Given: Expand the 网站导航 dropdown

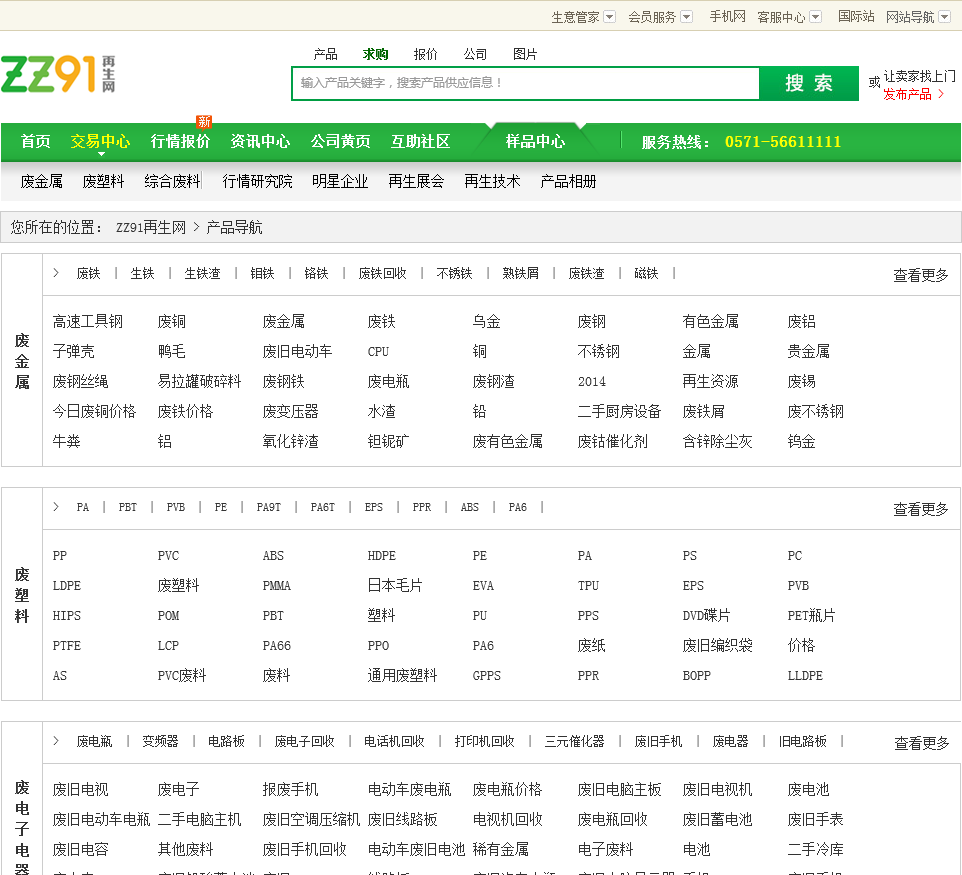Looking at the screenshot, I should [945, 17].
